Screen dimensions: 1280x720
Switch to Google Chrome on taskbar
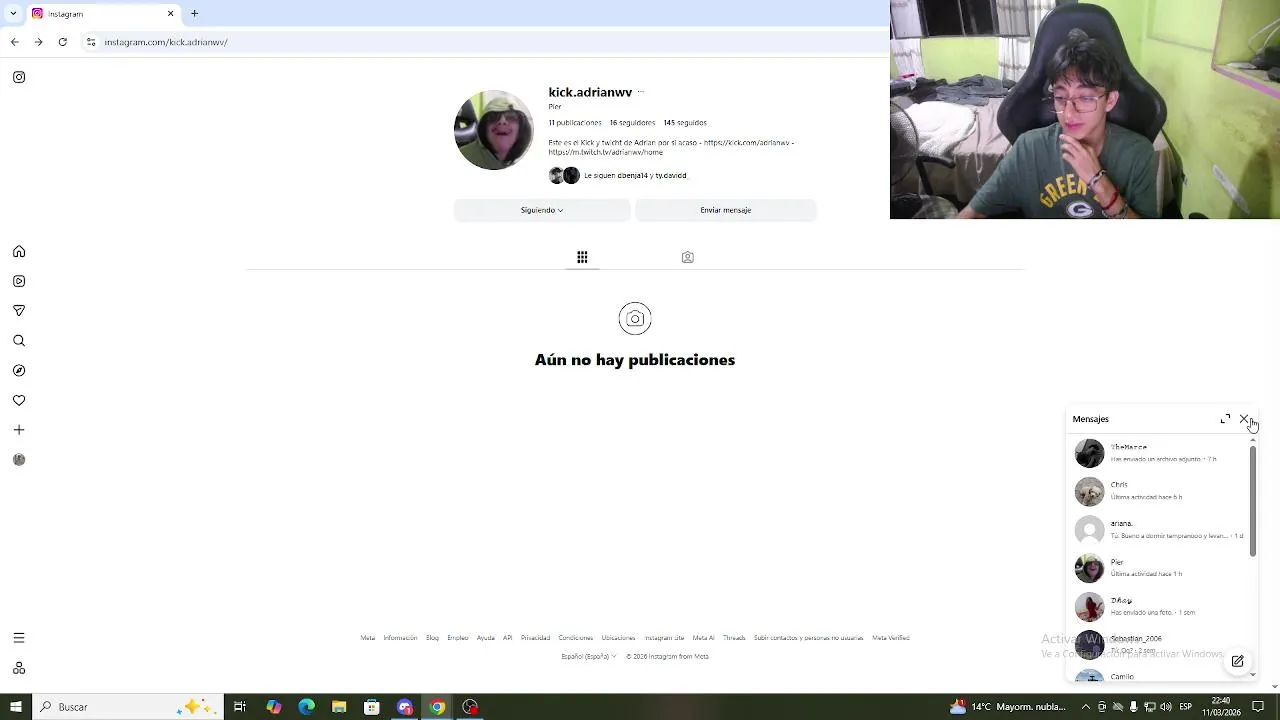(437, 707)
